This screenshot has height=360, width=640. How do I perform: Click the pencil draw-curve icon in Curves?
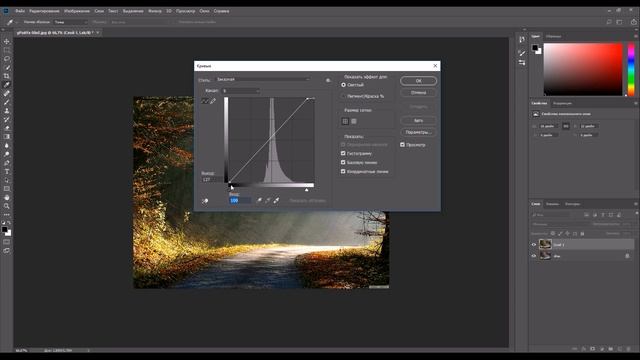tap(213, 101)
